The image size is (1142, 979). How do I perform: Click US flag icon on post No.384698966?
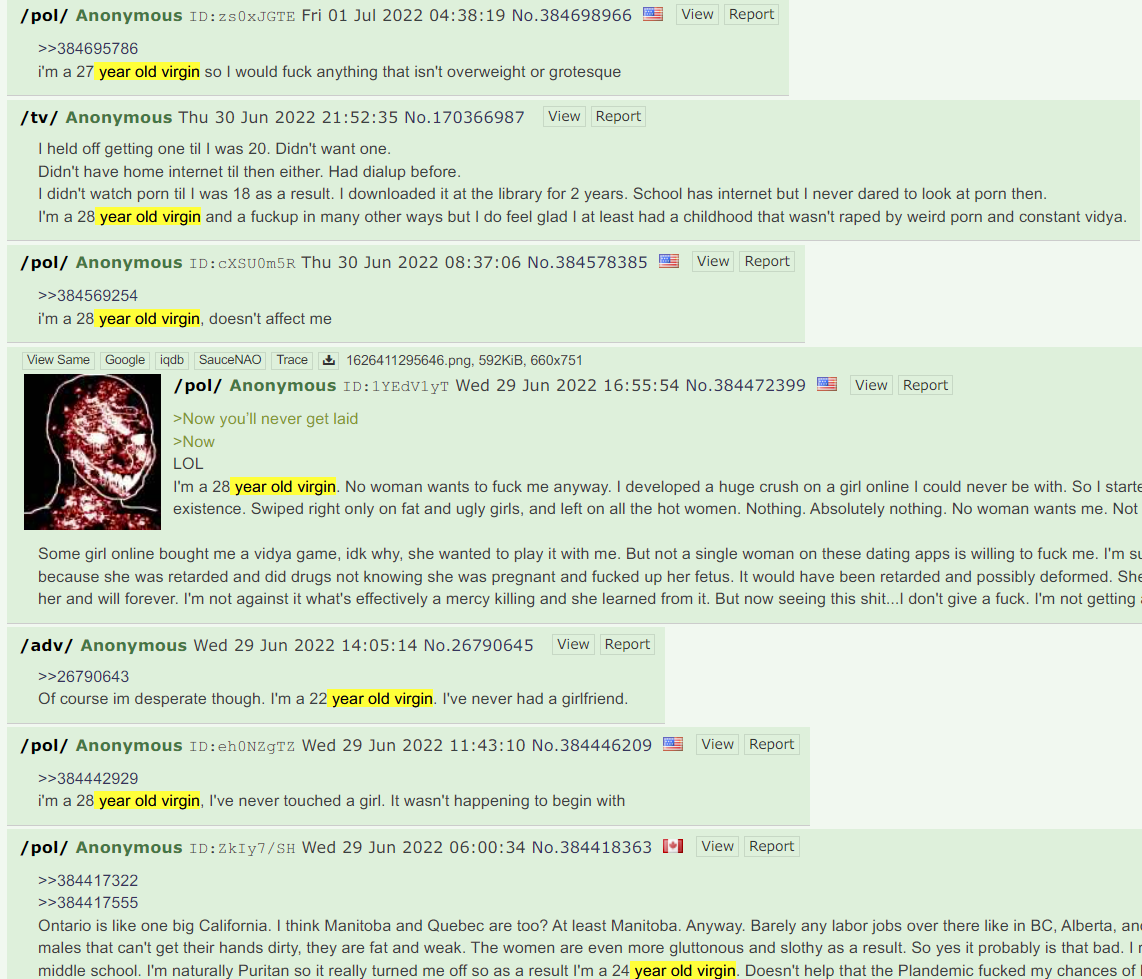[653, 14]
